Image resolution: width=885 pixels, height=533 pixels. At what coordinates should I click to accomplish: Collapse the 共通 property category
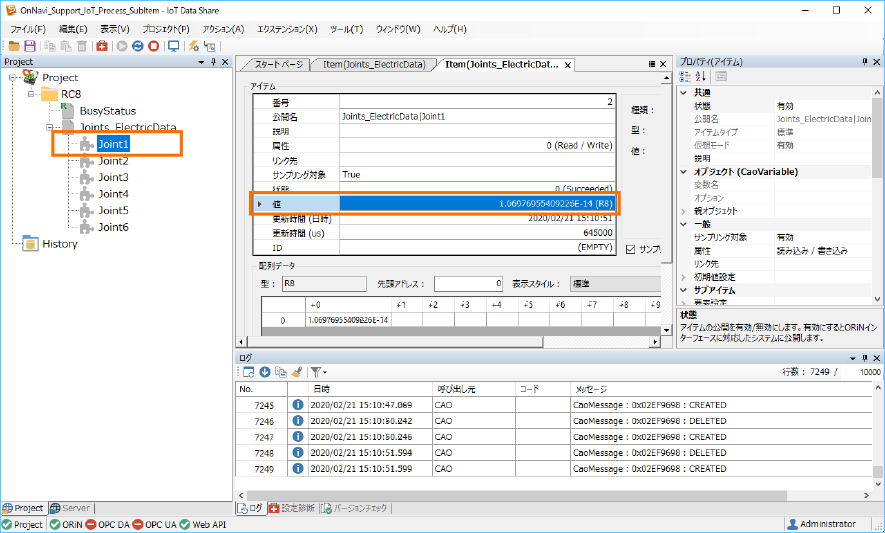coord(685,92)
